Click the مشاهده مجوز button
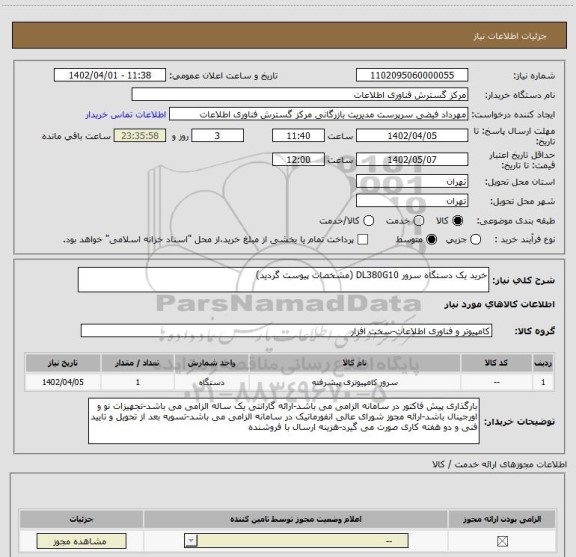 click(81, 541)
